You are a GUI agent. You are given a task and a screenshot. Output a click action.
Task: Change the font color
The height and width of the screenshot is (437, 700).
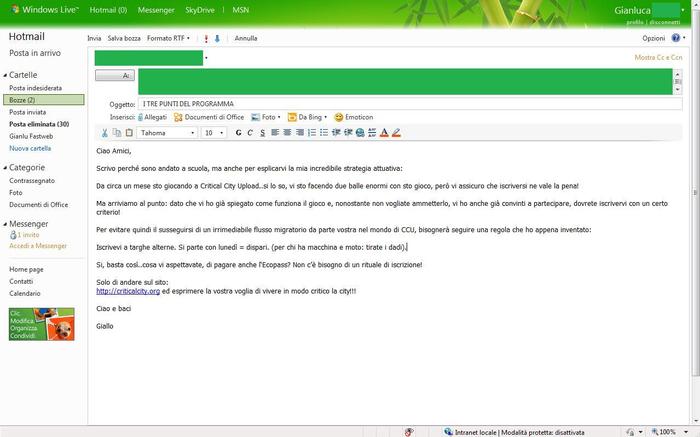click(x=384, y=133)
